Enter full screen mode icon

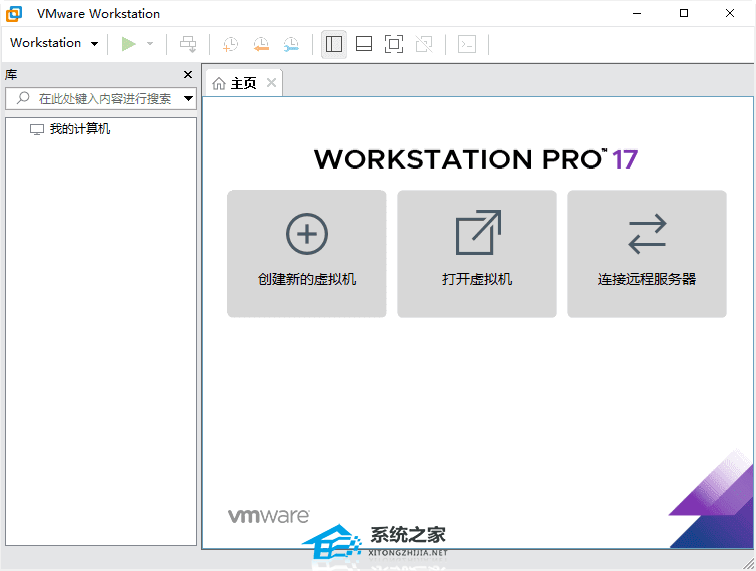394,43
